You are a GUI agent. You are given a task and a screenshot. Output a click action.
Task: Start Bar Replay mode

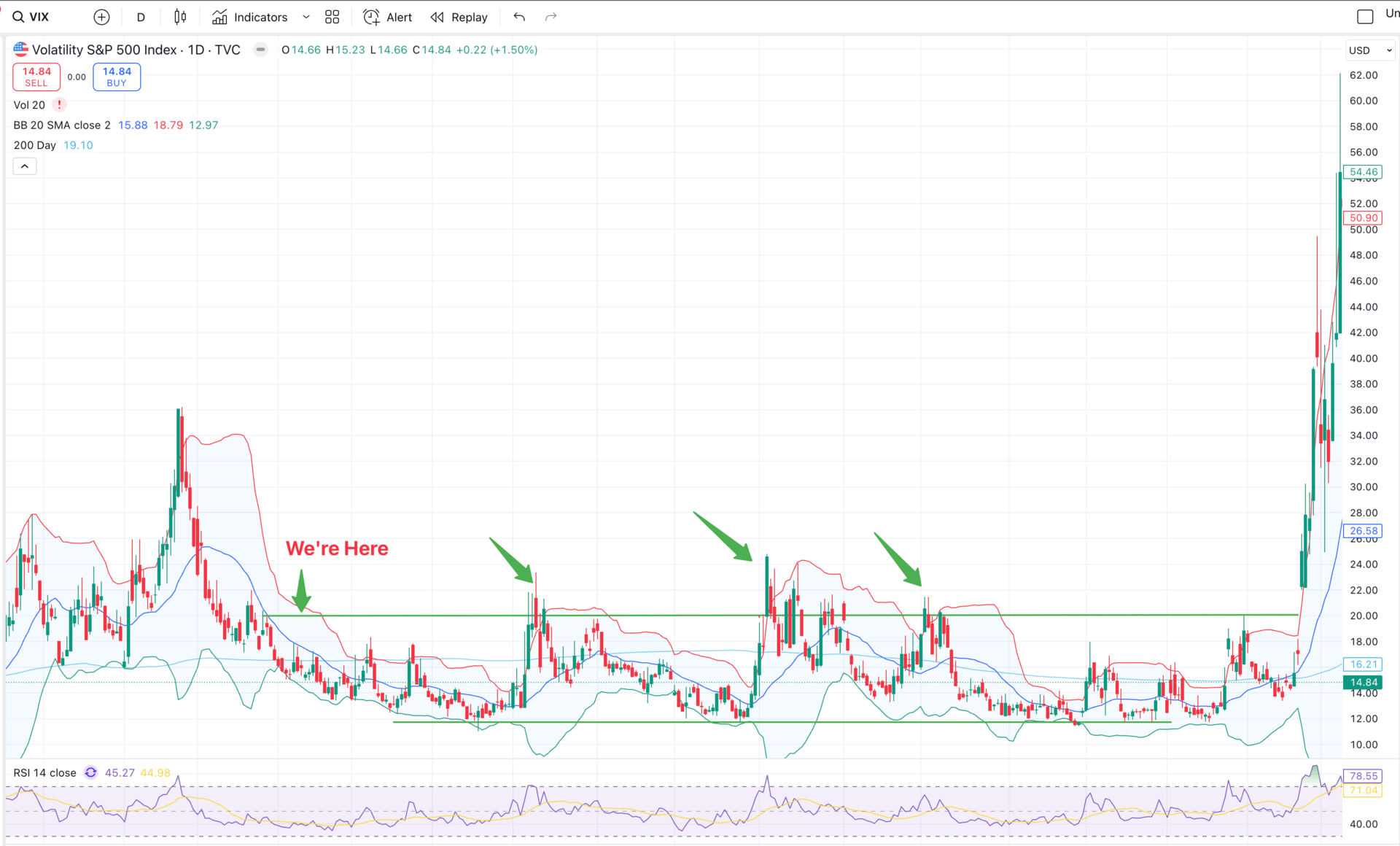click(x=459, y=17)
